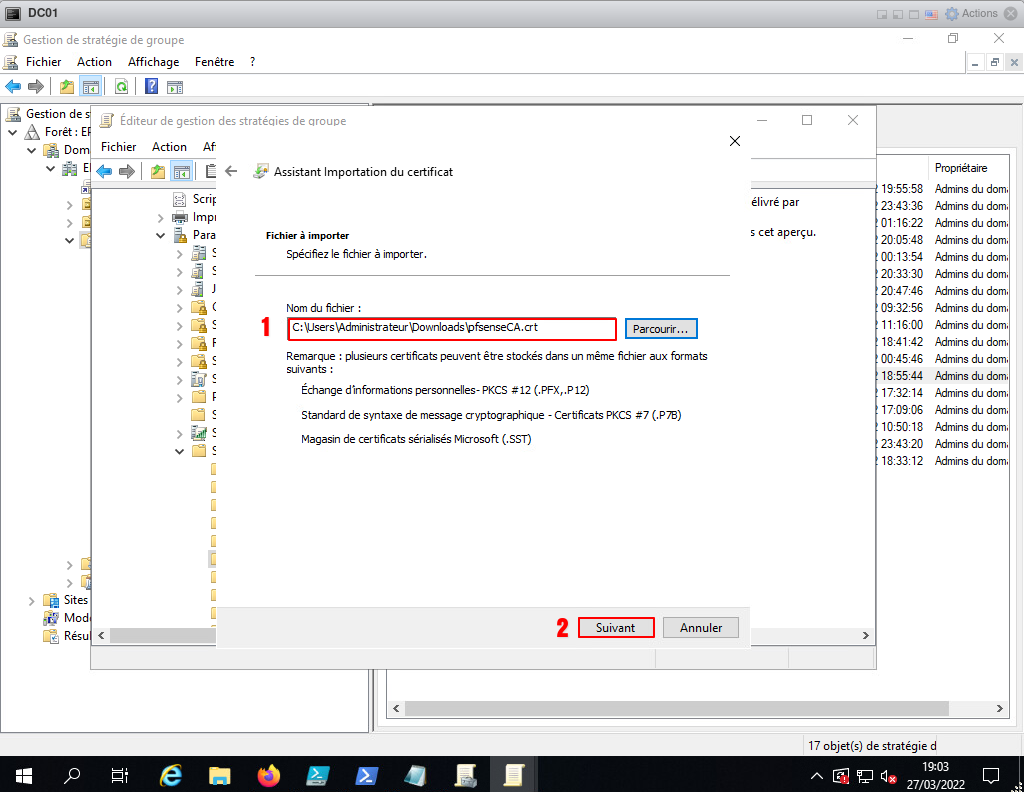
Task: Go back using the wizard back arrow
Action: point(231,171)
